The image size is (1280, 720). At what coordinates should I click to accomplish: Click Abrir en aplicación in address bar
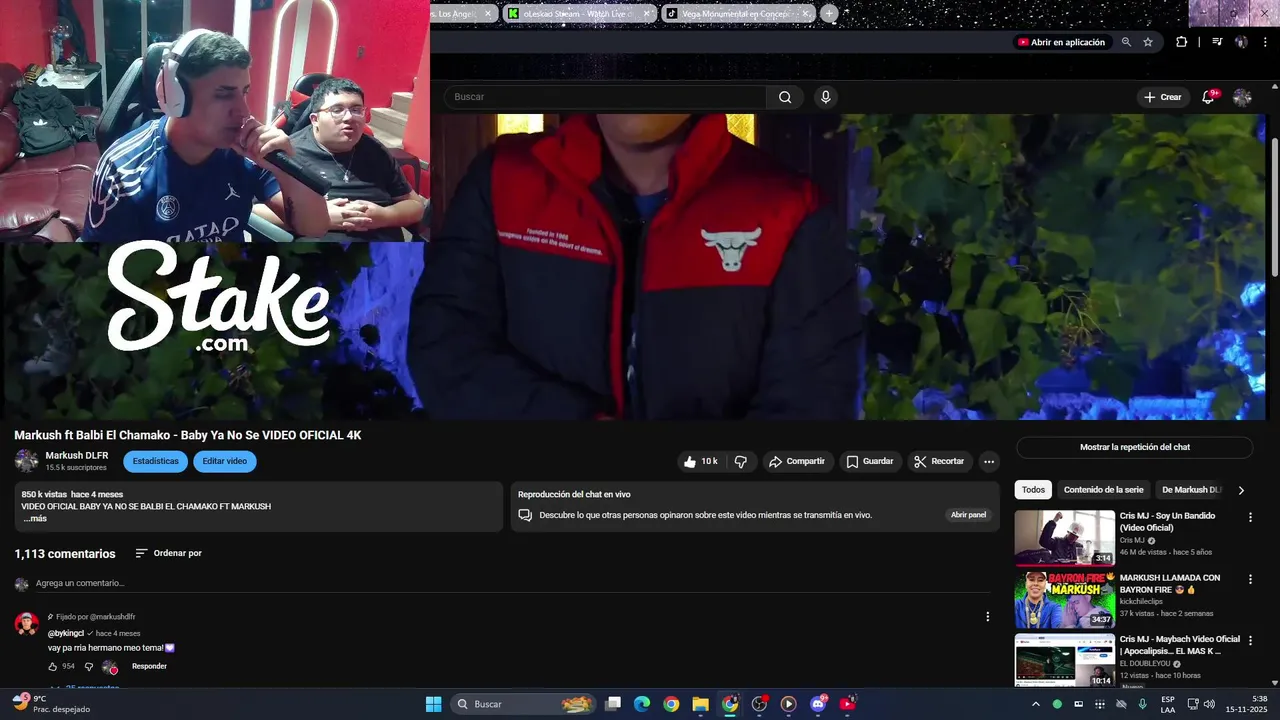pos(1062,42)
